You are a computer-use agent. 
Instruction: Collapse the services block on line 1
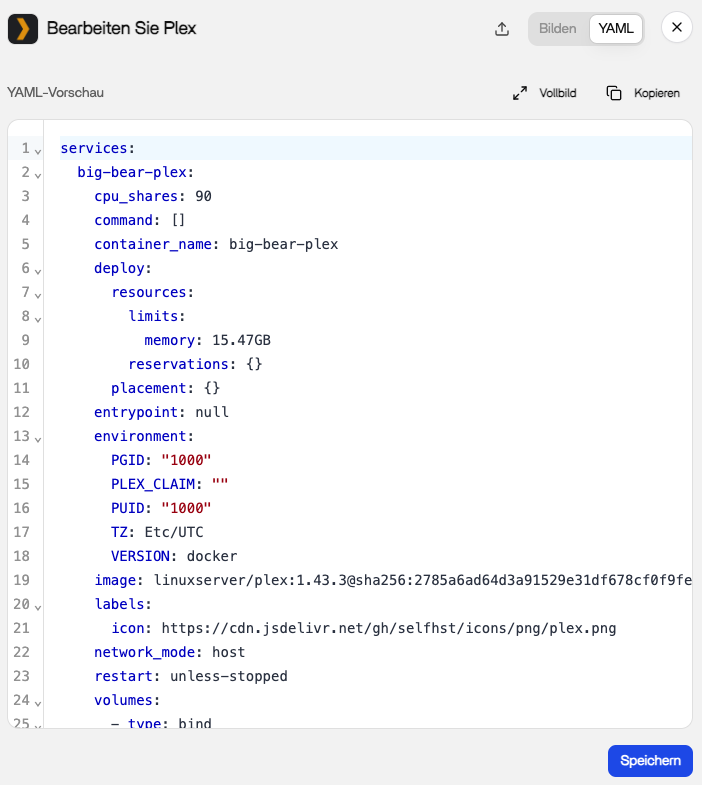[x=38, y=151]
